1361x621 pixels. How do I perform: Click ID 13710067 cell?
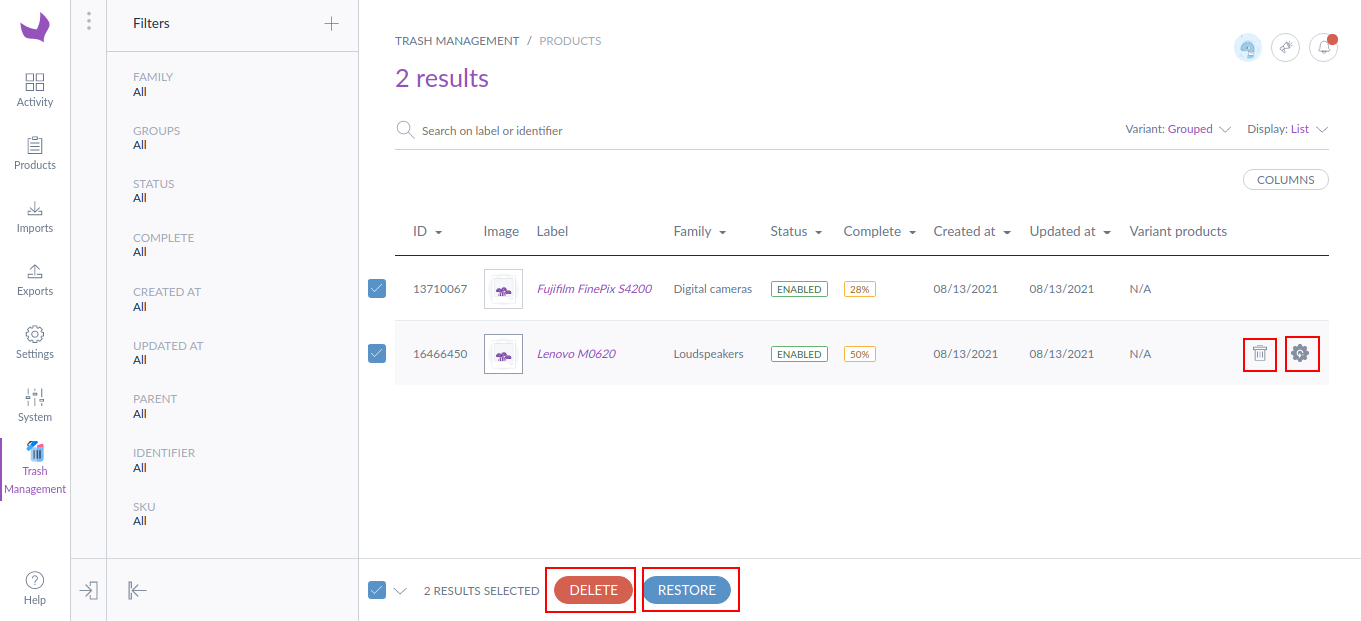[440, 289]
